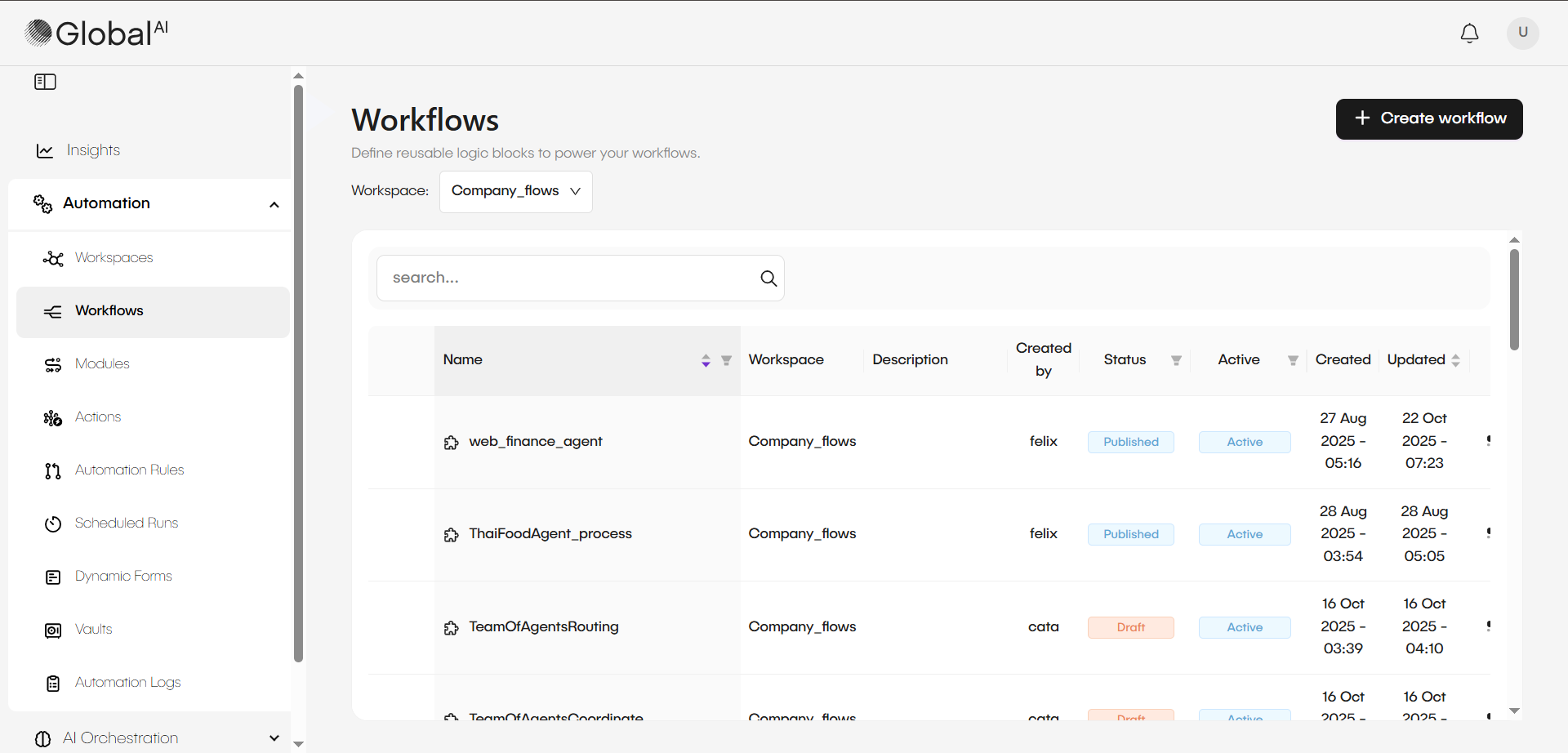
Task: Go to Automation Rules
Action: [129, 470]
